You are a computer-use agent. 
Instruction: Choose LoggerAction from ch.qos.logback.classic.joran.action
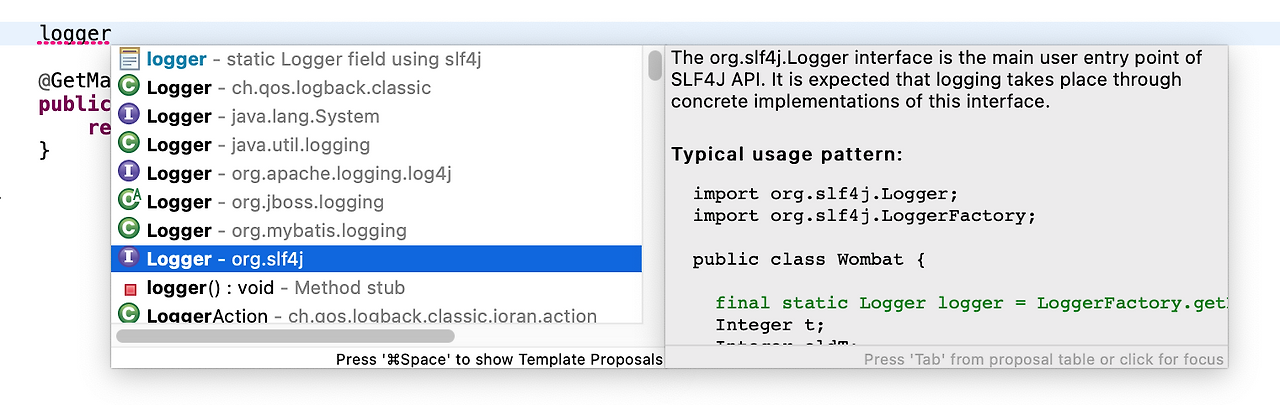coord(371,316)
